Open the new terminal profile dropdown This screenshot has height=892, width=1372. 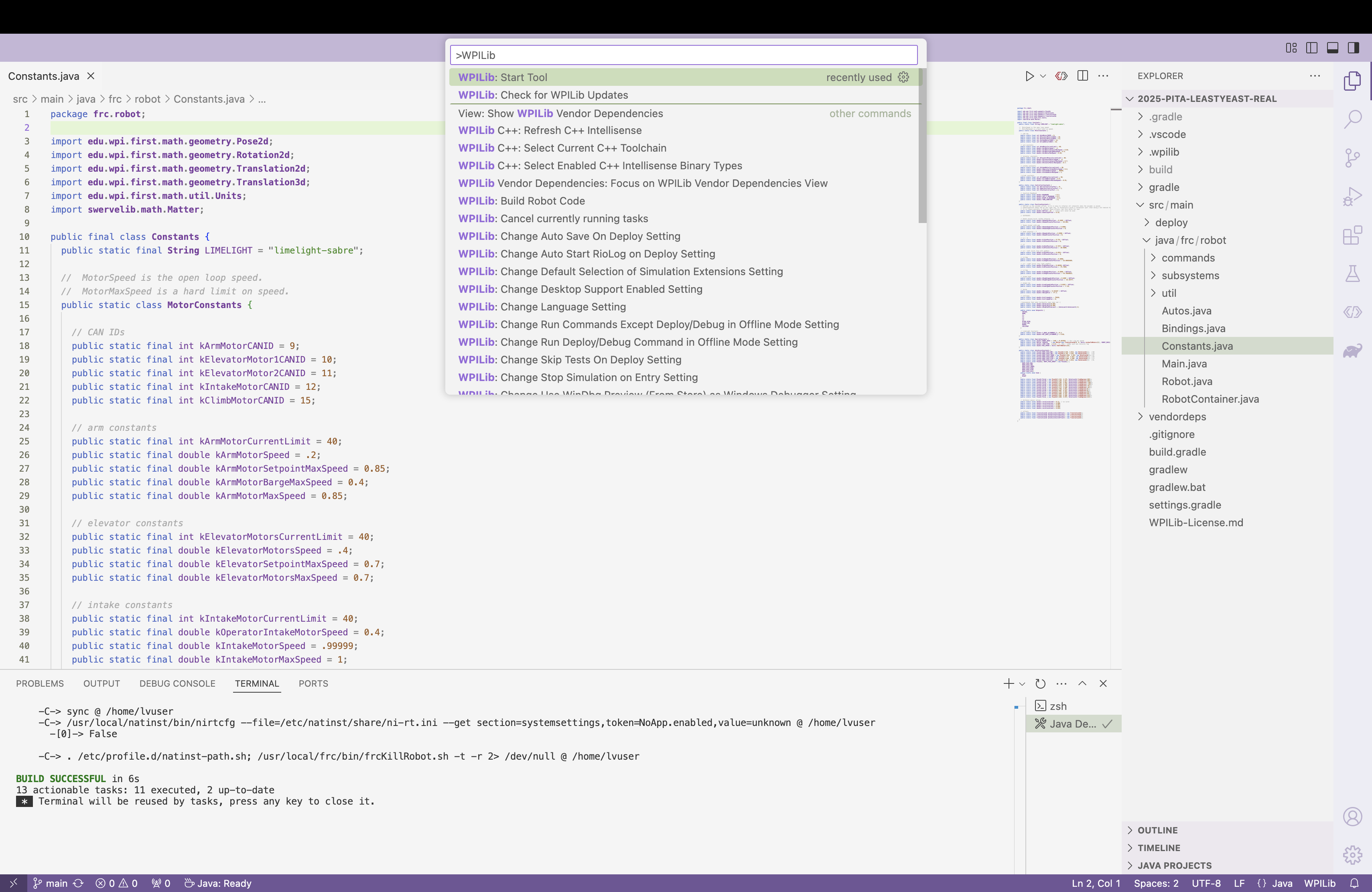(x=1022, y=683)
